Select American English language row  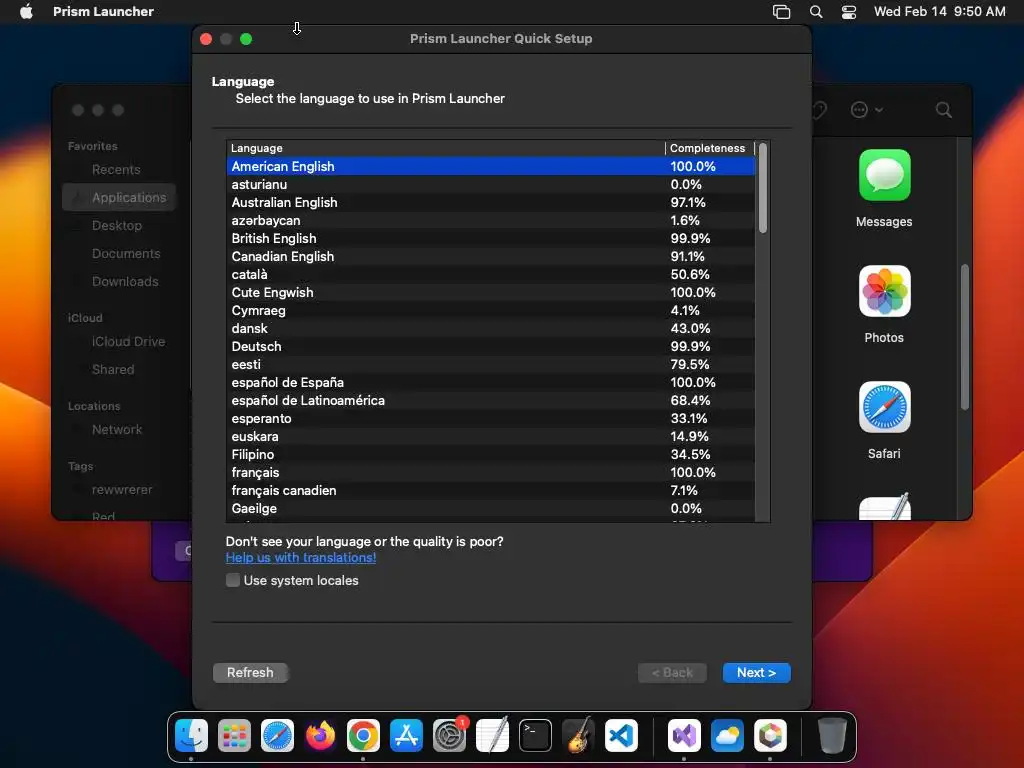pyautogui.click(x=491, y=167)
